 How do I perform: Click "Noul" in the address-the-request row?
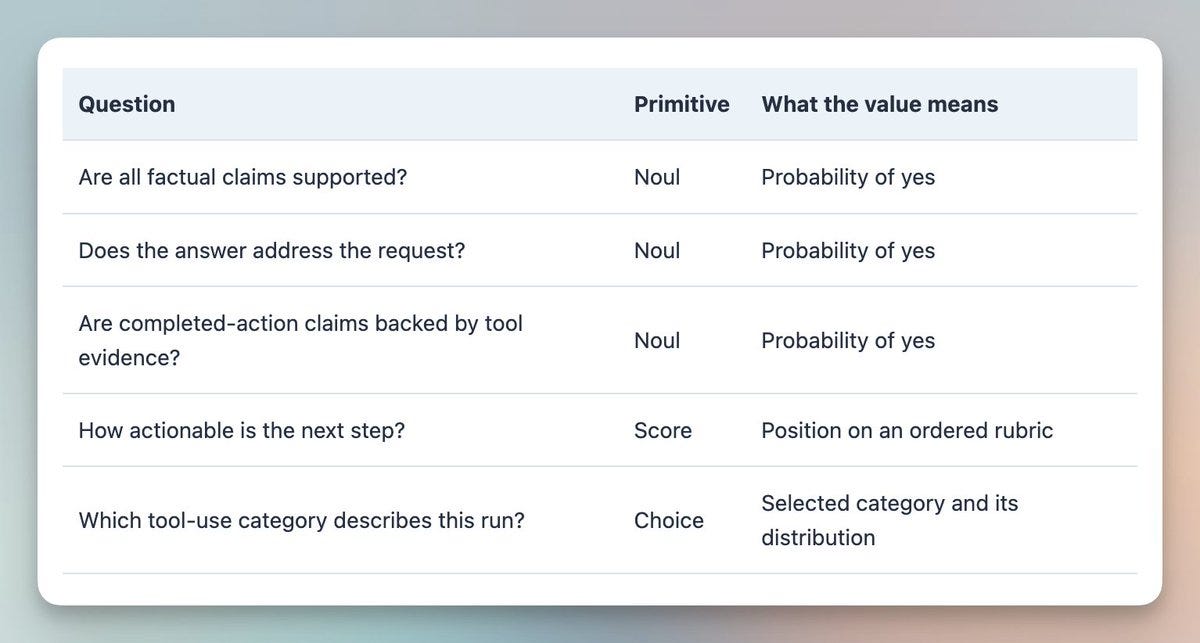coord(657,250)
